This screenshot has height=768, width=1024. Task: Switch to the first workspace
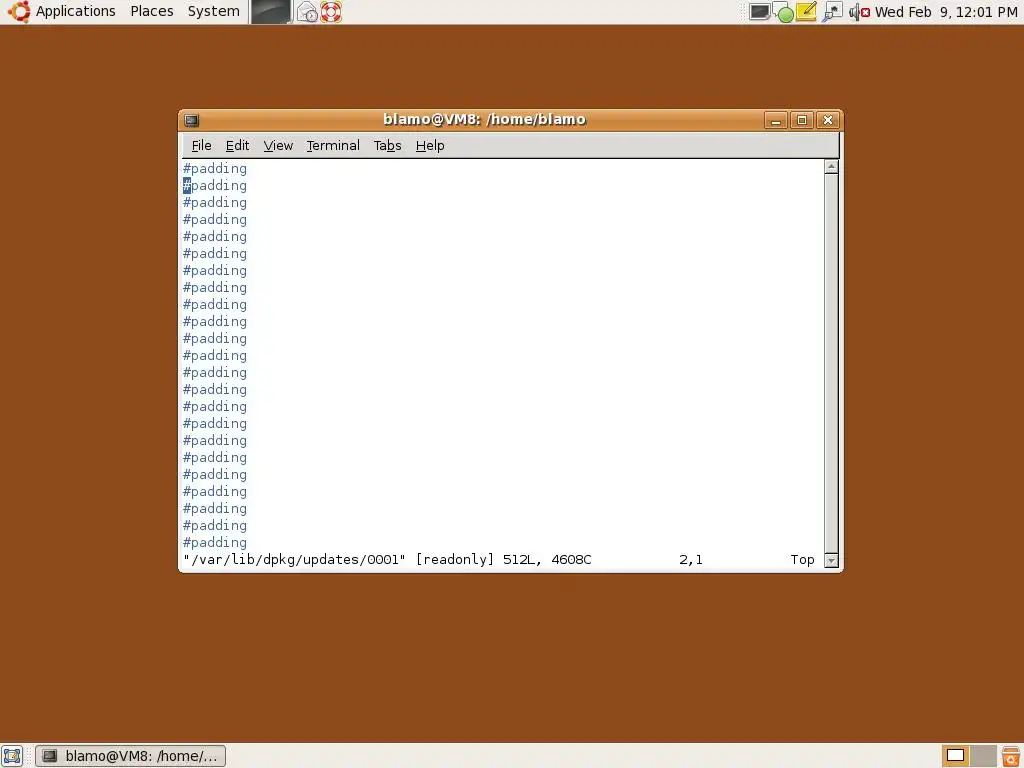pos(955,756)
